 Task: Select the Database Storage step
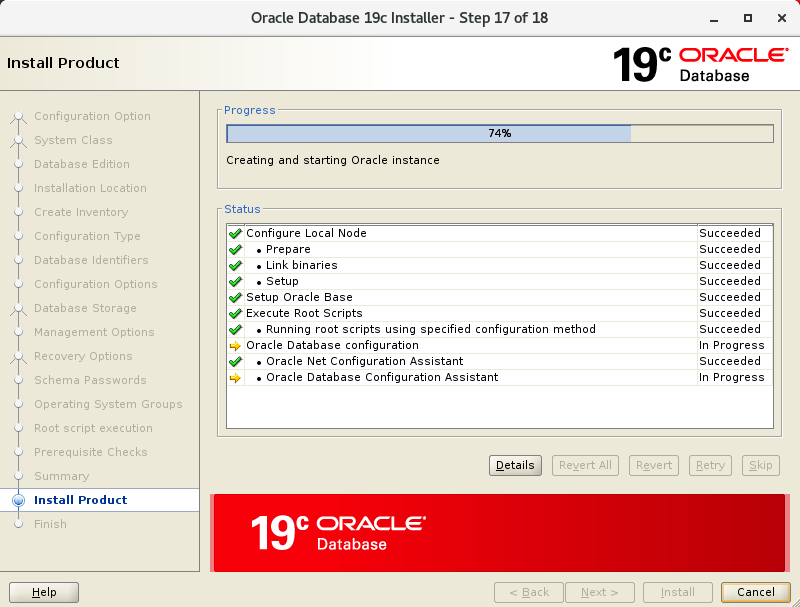point(85,308)
